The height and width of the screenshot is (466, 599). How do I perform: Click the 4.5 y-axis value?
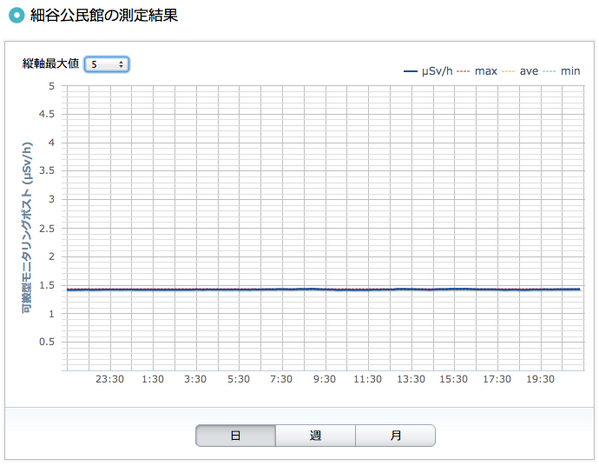(x=47, y=114)
